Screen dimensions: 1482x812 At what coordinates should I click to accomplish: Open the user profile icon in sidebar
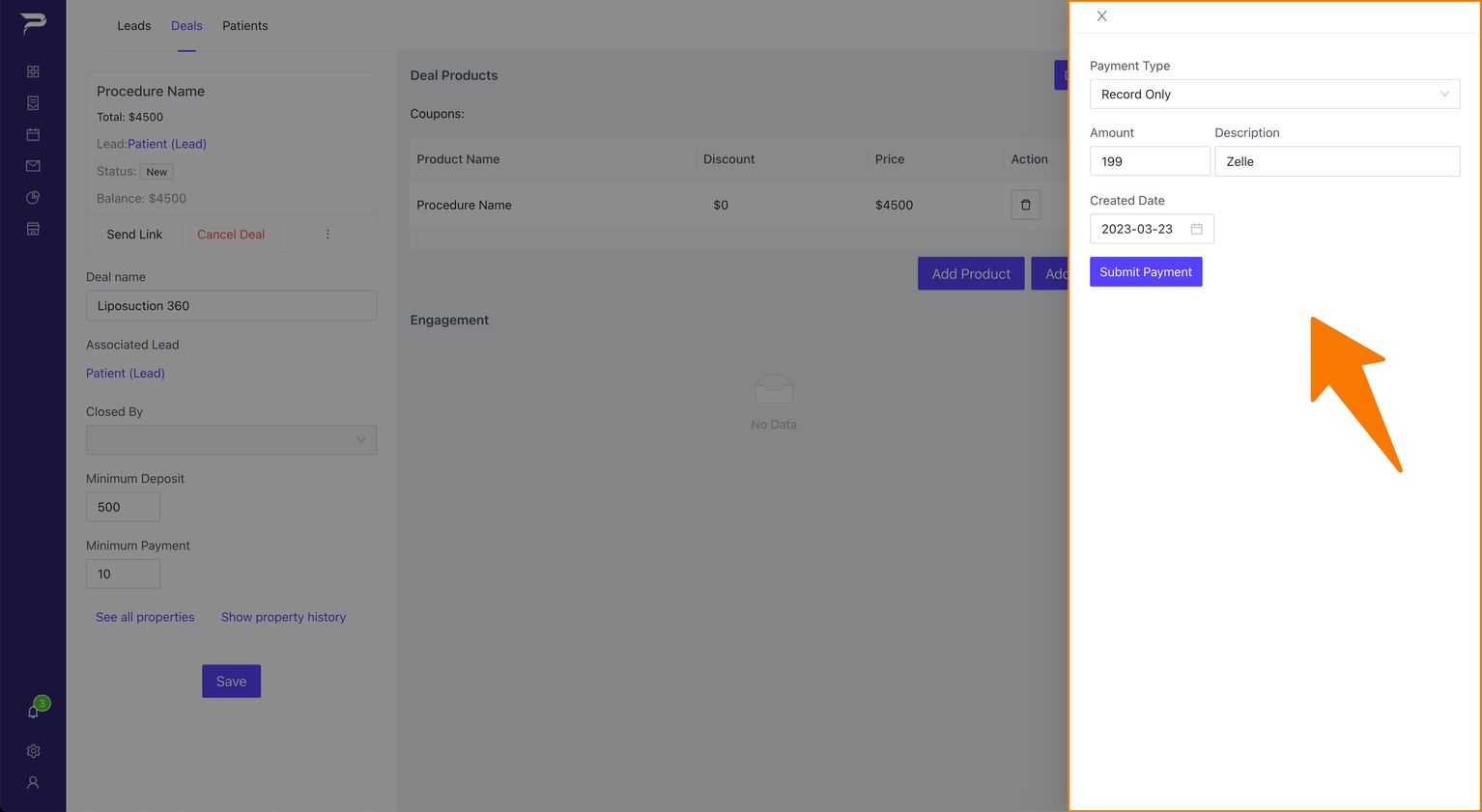click(x=33, y=783)
